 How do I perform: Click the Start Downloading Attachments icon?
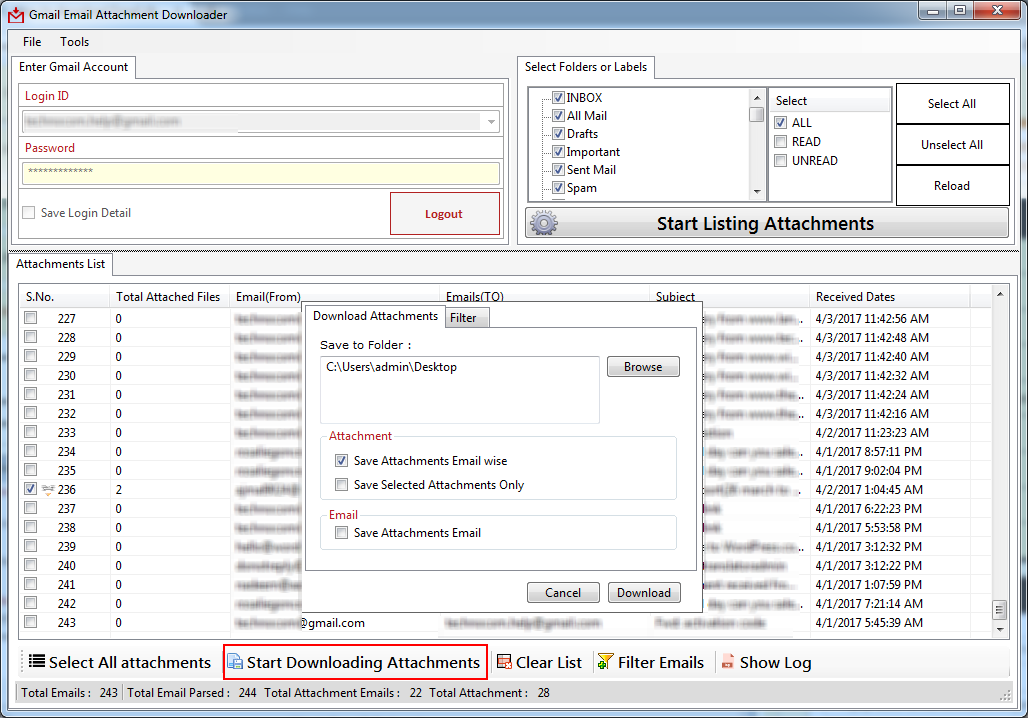click(x=235, y=662)
